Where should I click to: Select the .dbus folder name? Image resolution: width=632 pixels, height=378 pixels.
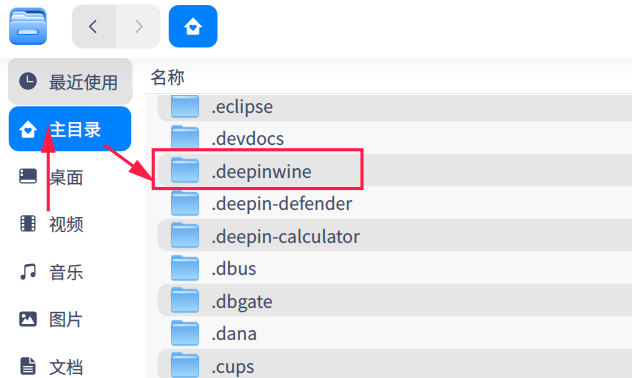tap(234, 269)
